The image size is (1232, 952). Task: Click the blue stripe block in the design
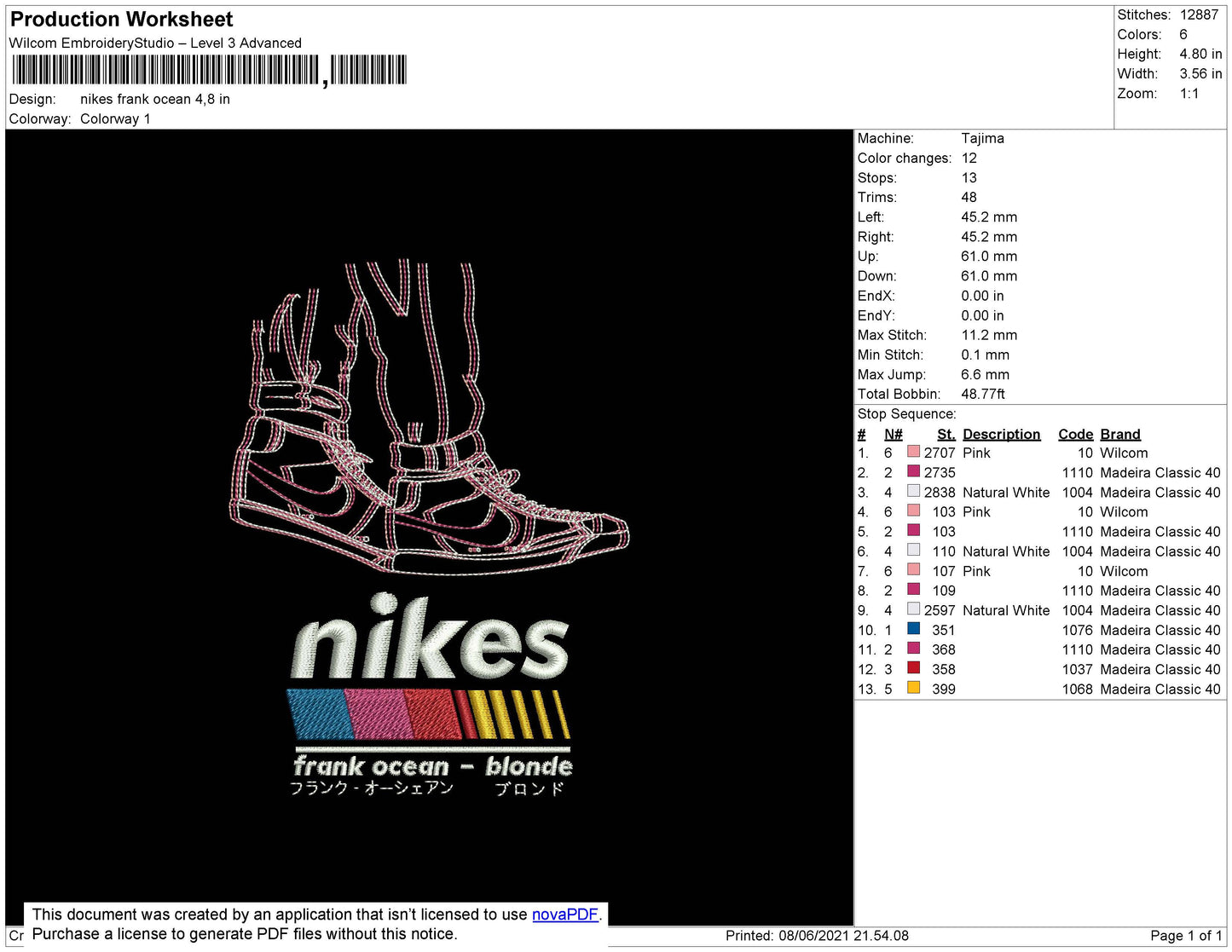point(320,713)
